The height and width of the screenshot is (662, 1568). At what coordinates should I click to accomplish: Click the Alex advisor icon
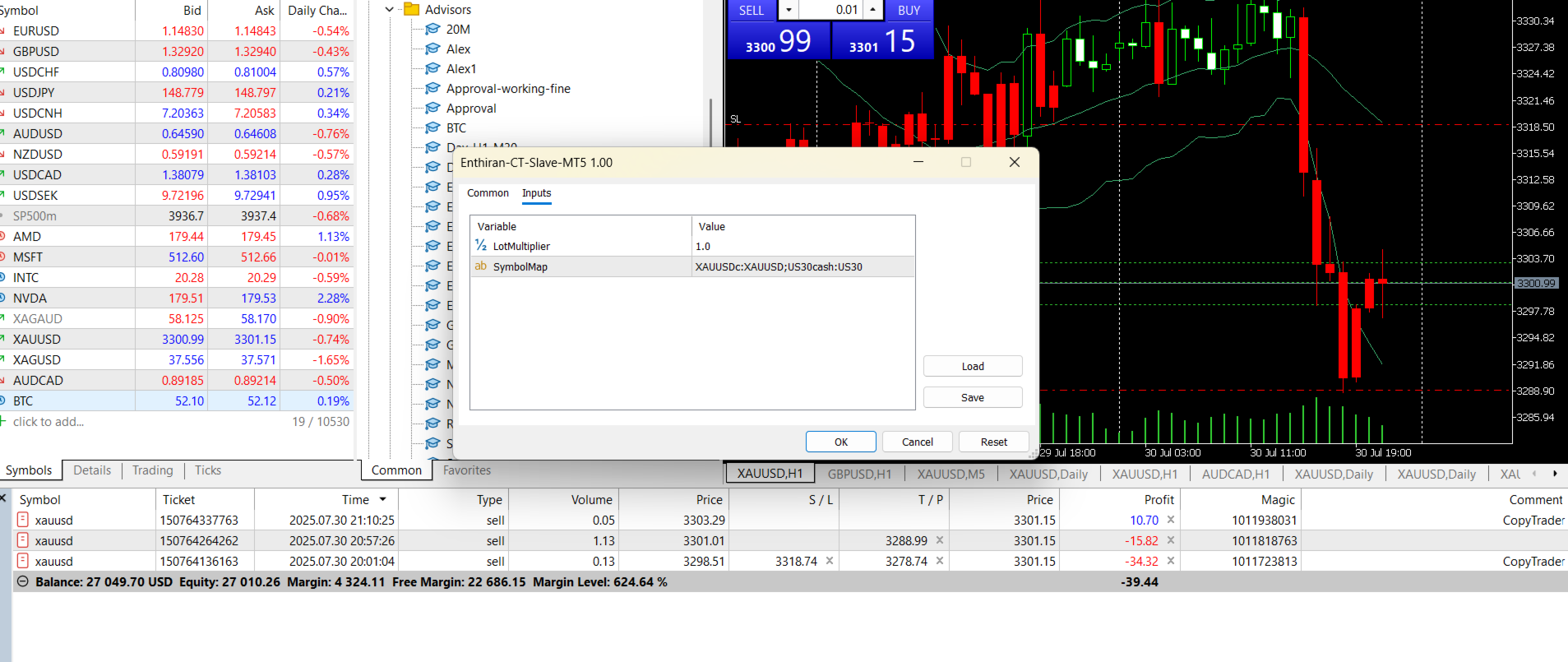point(432,49)
